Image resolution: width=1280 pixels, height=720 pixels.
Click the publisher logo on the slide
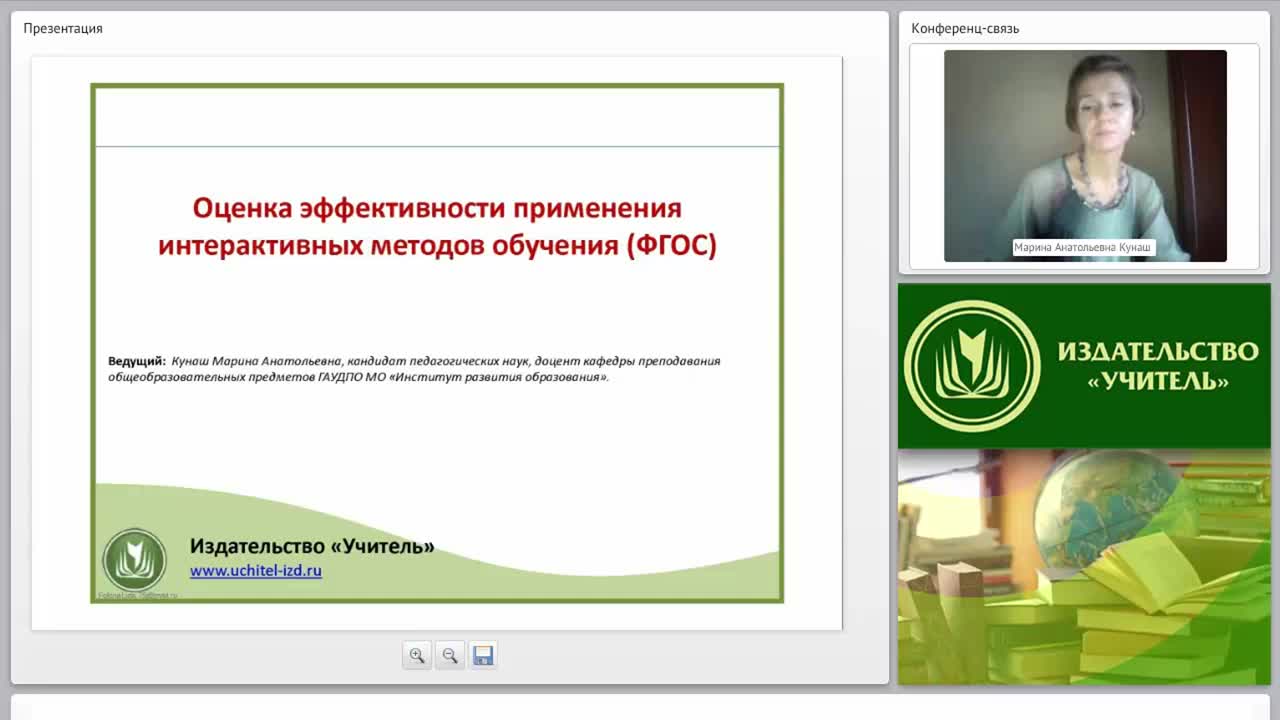[x=135, y=560]
